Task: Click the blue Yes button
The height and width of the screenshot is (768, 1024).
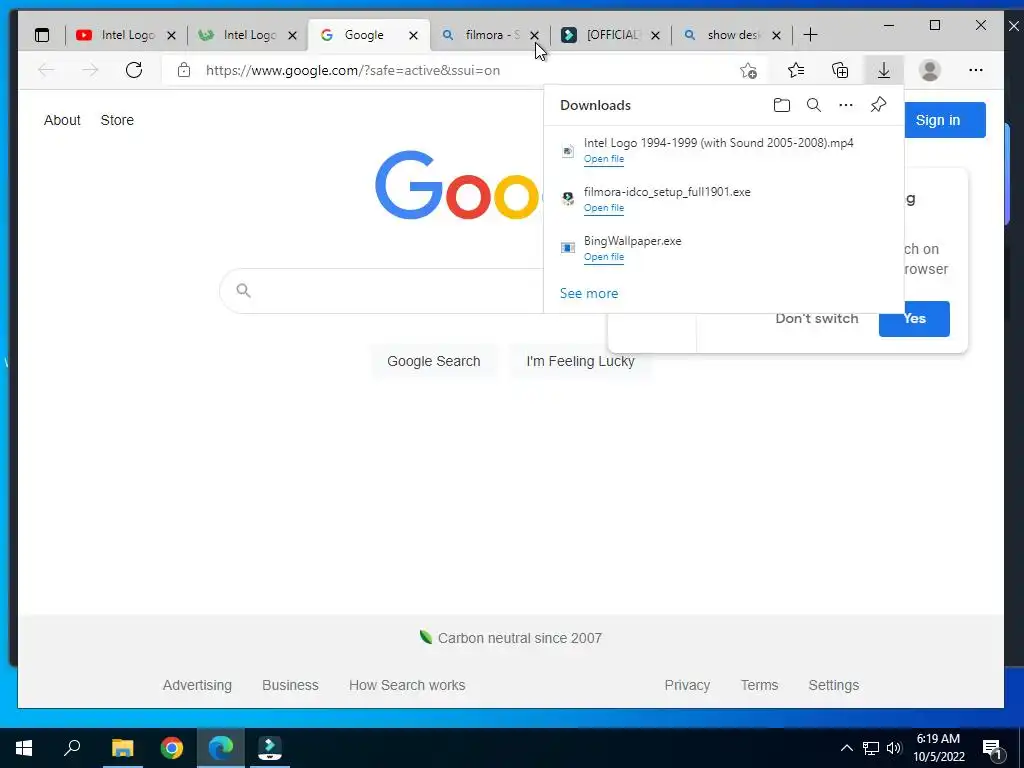Action: click(x=914, y=319)
